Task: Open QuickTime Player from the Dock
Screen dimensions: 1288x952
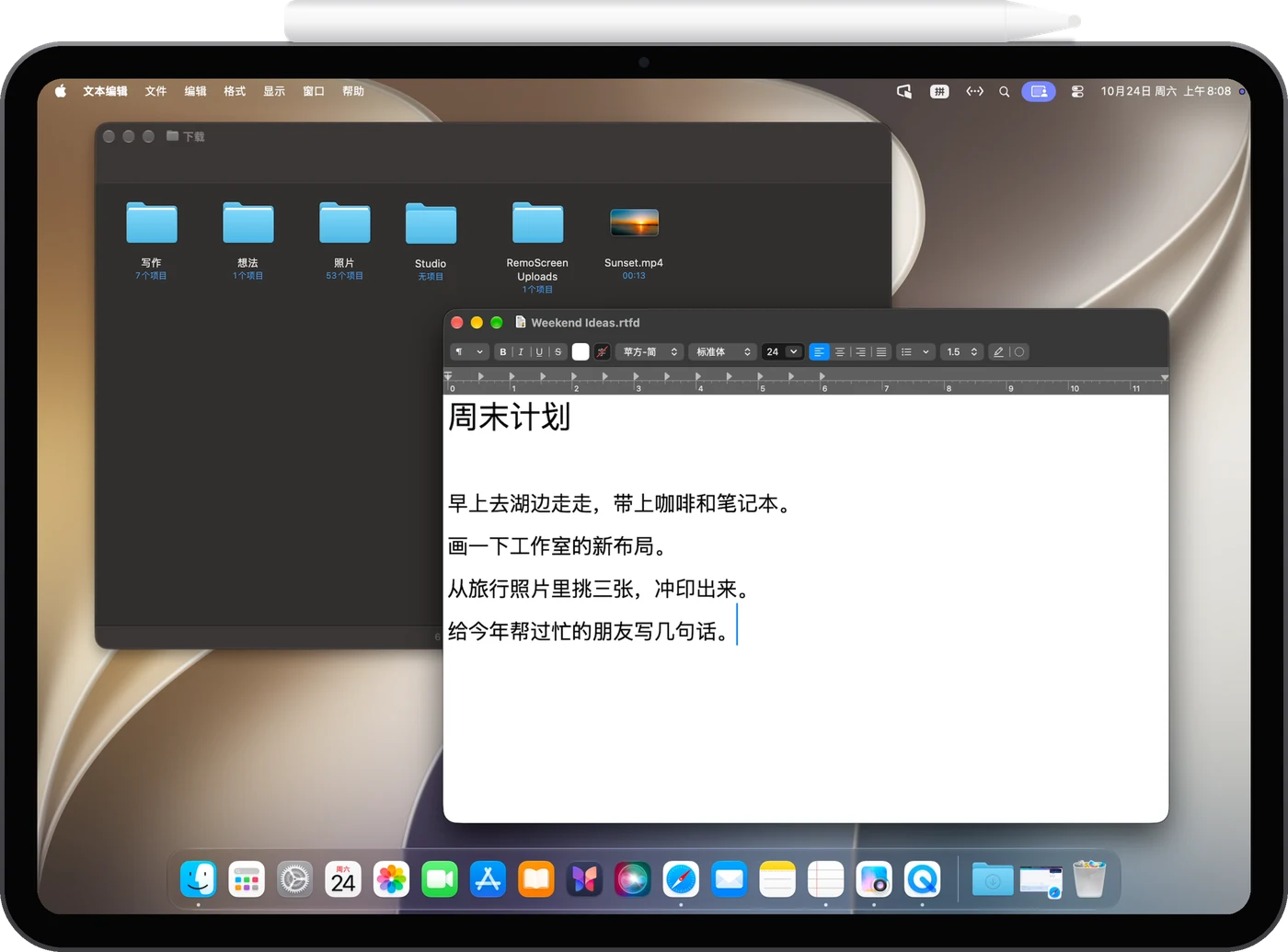Action: [x=922, y=879]
